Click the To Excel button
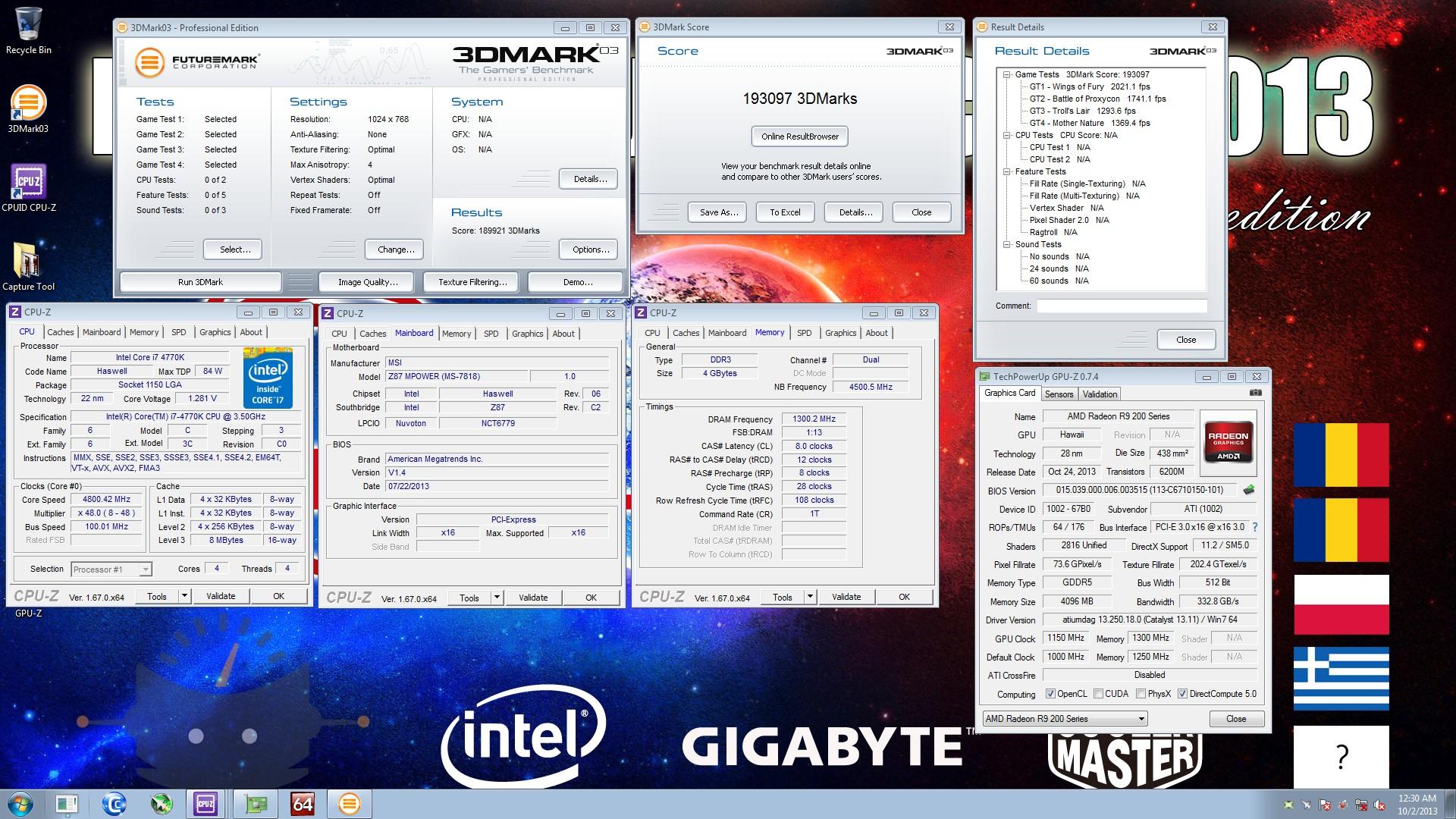This screenshot has width=1456, height=819. click(785, 212)
